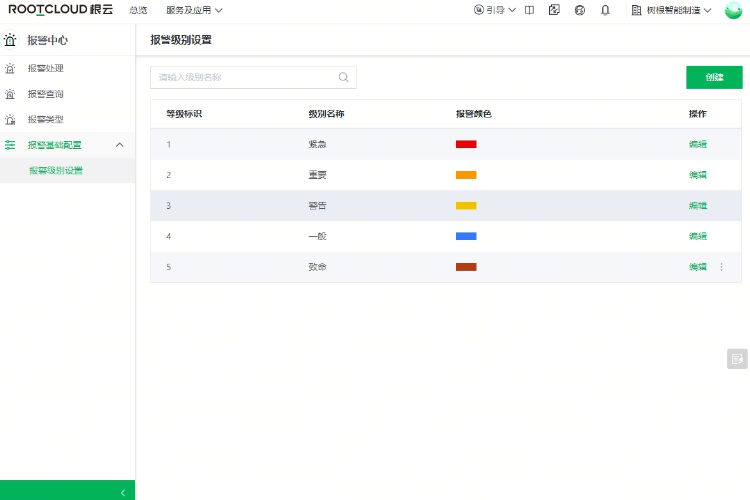Click the ROOTCLOUD 根云 logo
The width and height of the screenshot is (750, 500).
coord(60,10)
